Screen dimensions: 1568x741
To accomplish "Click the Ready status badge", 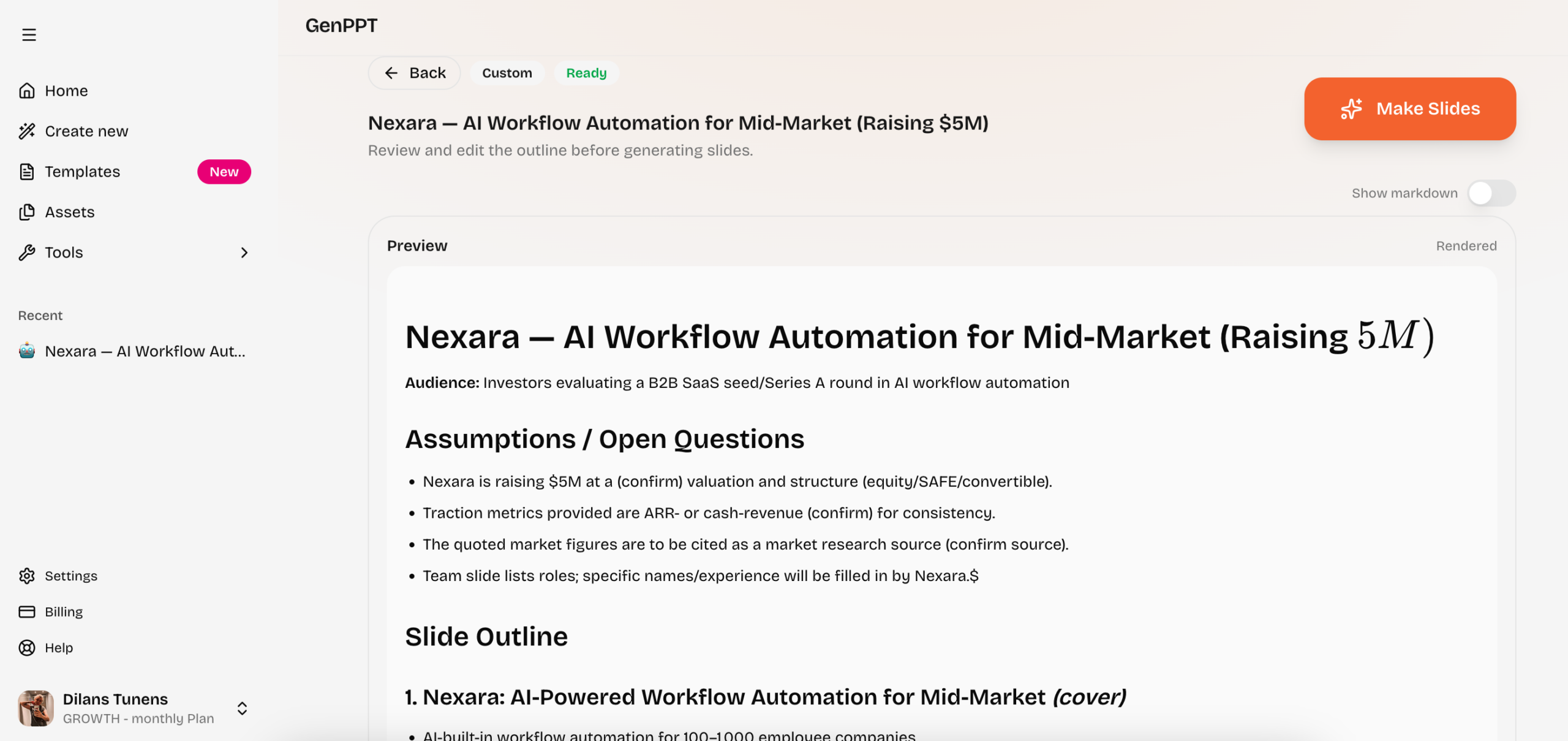I will coord(586,73).
